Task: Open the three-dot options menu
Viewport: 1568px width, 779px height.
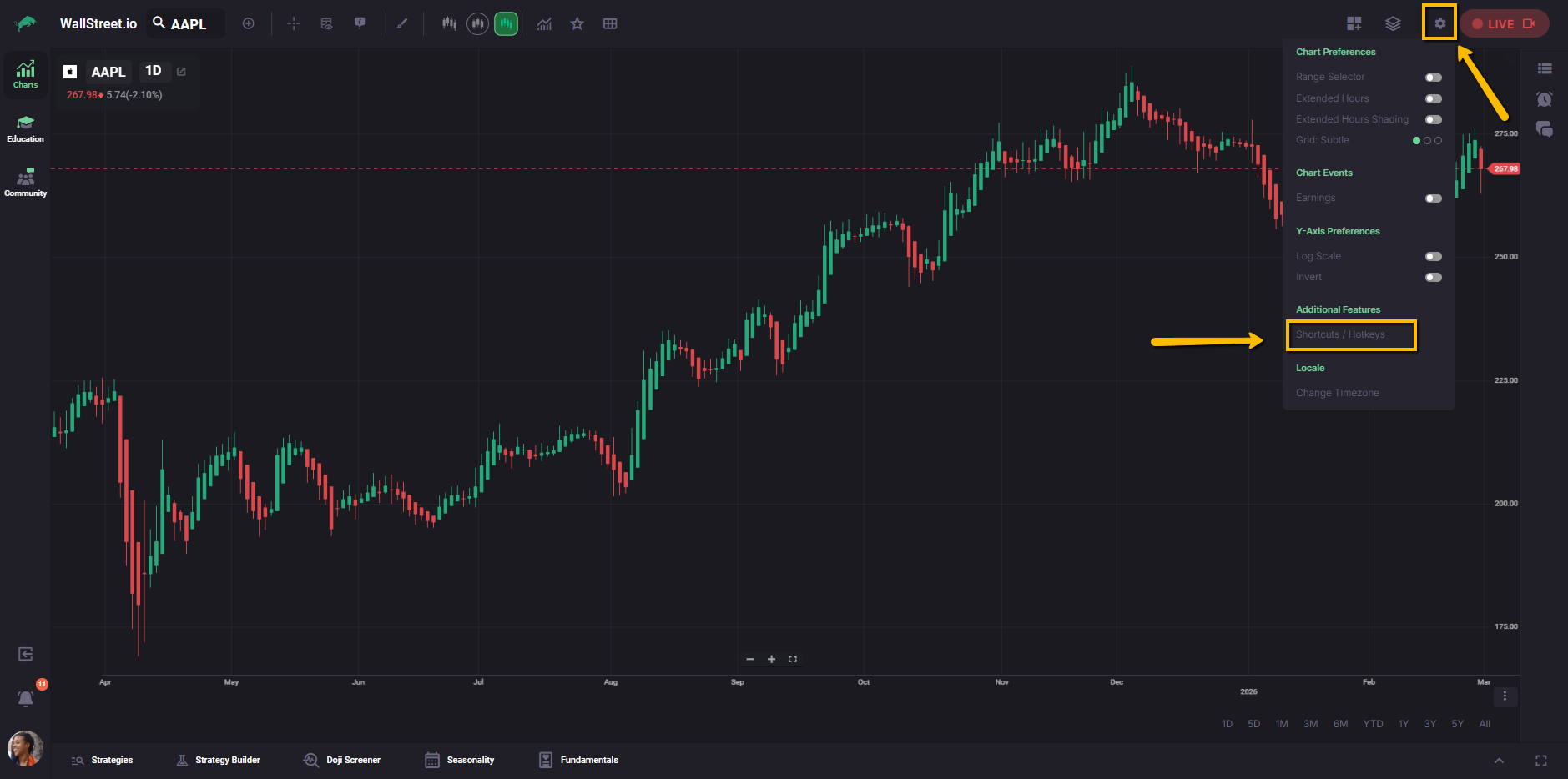Action: (1505, 696)
